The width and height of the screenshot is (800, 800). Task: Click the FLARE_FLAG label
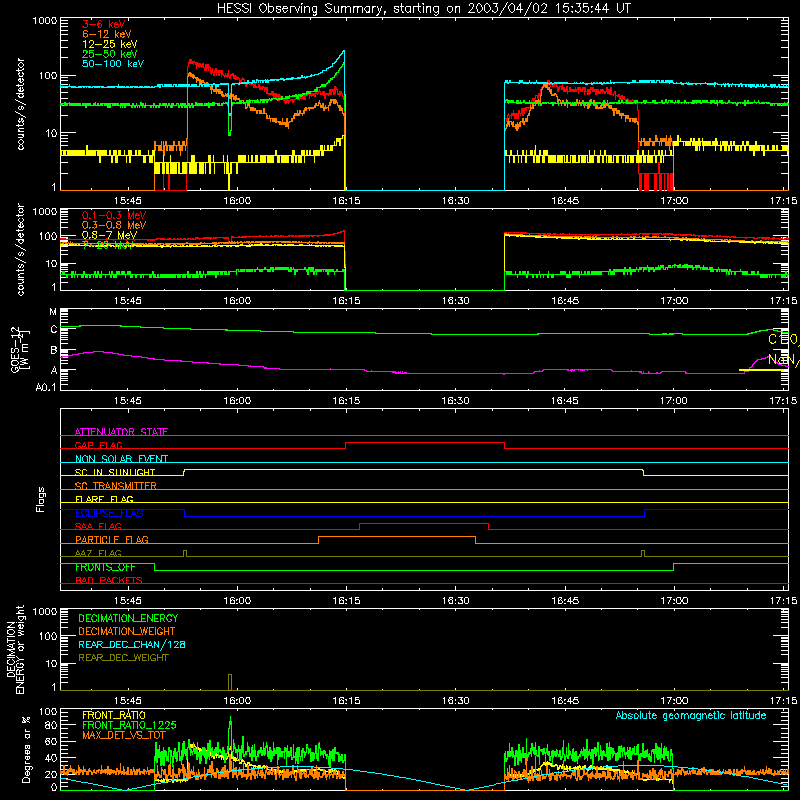click(x=104, y=499)
